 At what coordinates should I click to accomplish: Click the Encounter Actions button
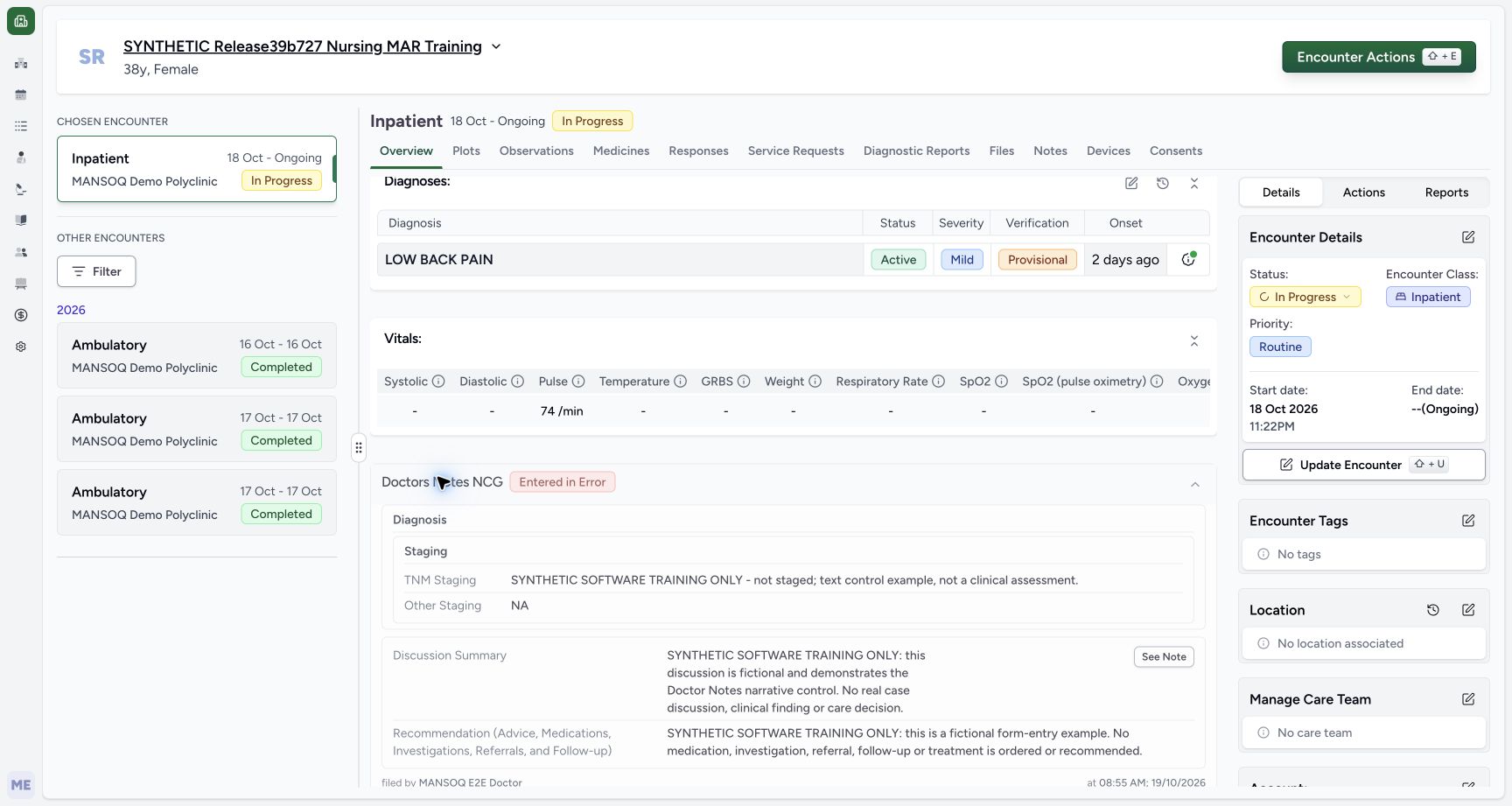coord(1379,57)
